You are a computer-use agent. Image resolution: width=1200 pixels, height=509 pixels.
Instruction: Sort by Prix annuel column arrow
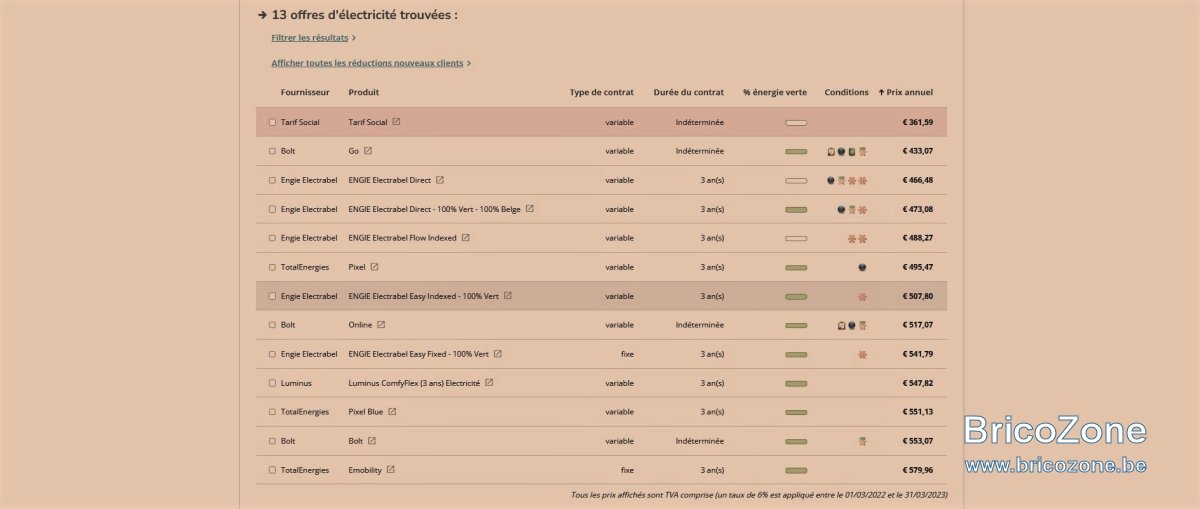[x=881, y=92]
